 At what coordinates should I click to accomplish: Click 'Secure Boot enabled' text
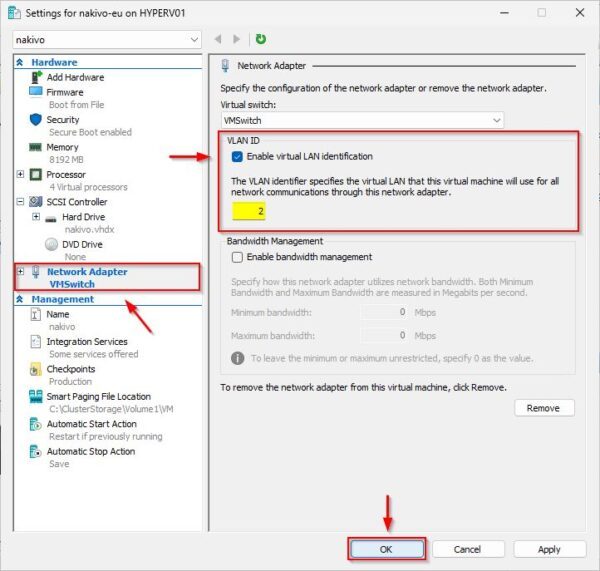[90, 132]
